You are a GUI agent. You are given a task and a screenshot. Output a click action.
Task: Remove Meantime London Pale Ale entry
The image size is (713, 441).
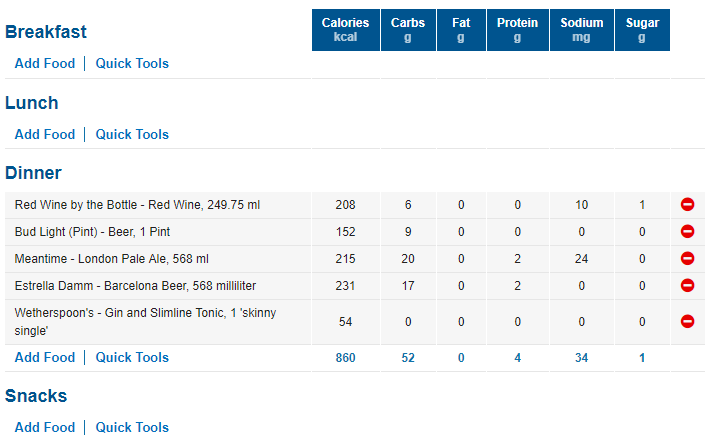click(x=687, y=258)
